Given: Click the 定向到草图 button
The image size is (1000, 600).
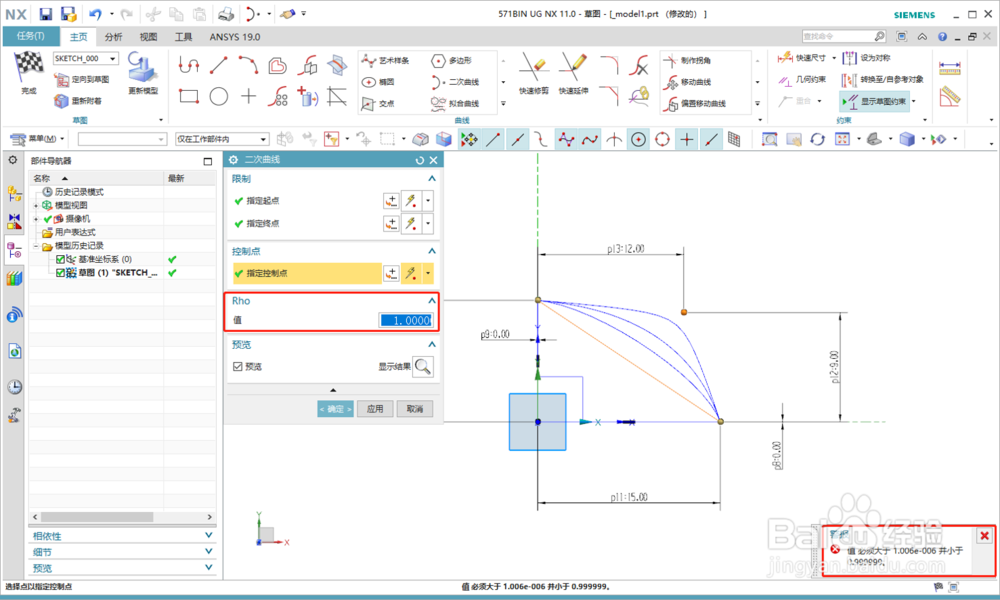Looking at the screenshot, I should 82,80.
